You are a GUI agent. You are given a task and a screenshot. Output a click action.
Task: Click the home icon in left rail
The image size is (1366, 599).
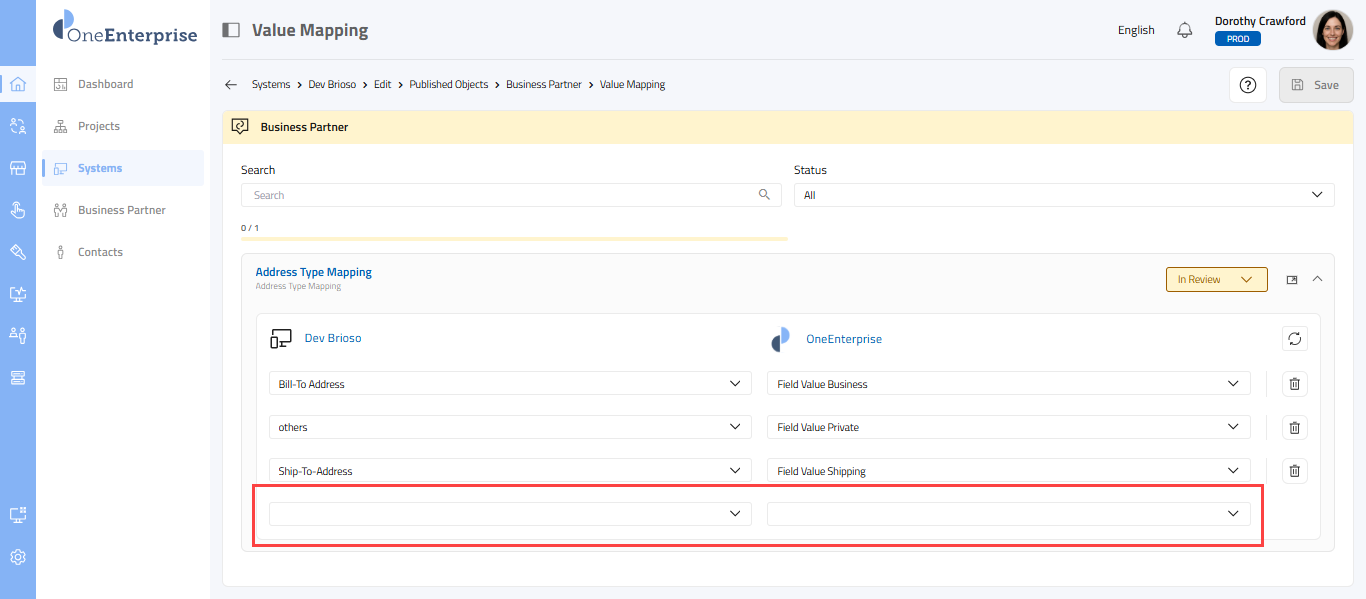point(17,84)
